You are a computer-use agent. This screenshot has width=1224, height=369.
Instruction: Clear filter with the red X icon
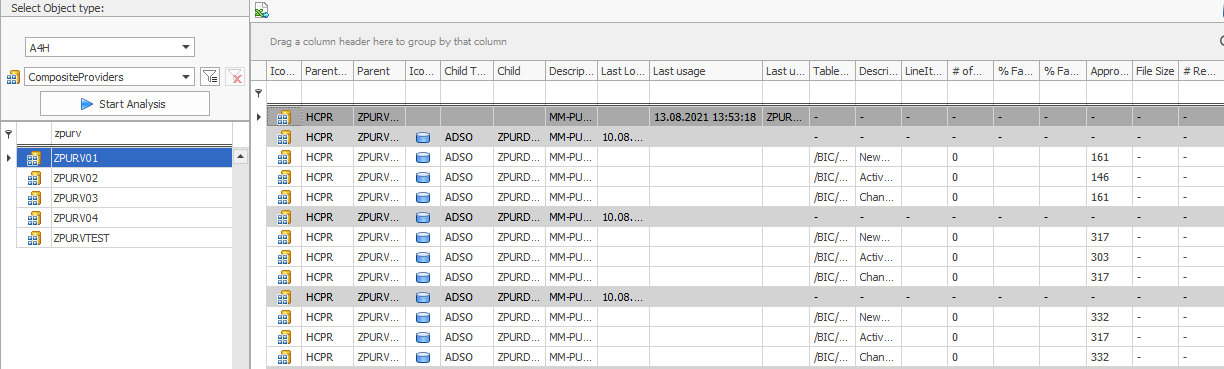[236, 77]
